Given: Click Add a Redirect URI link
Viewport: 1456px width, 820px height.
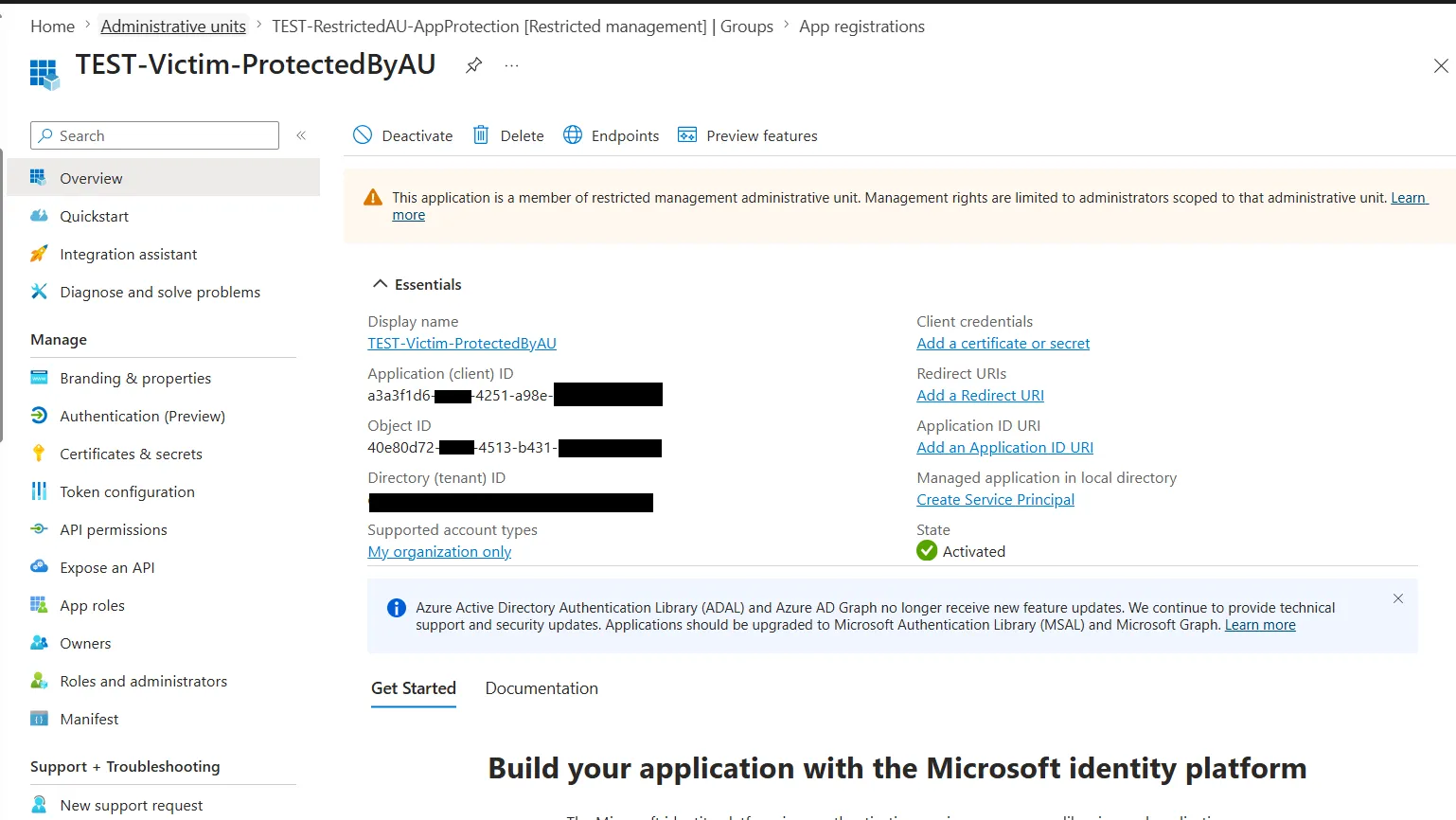Looking at the screenshot, I should pos(980,395).
